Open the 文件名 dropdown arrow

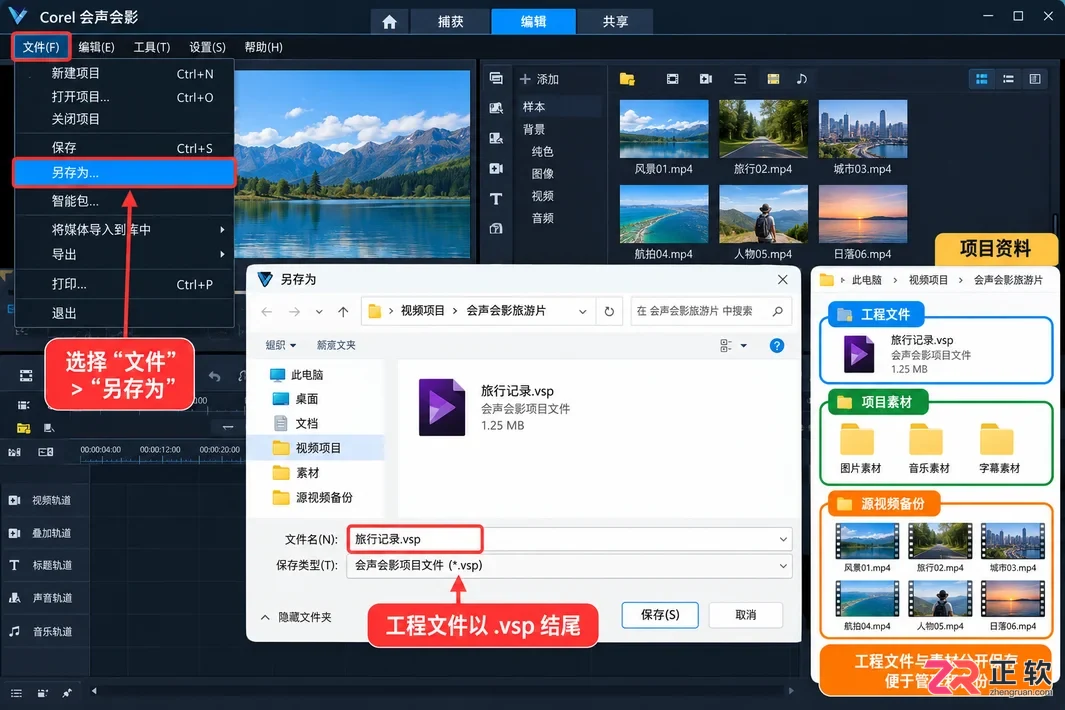782,539
